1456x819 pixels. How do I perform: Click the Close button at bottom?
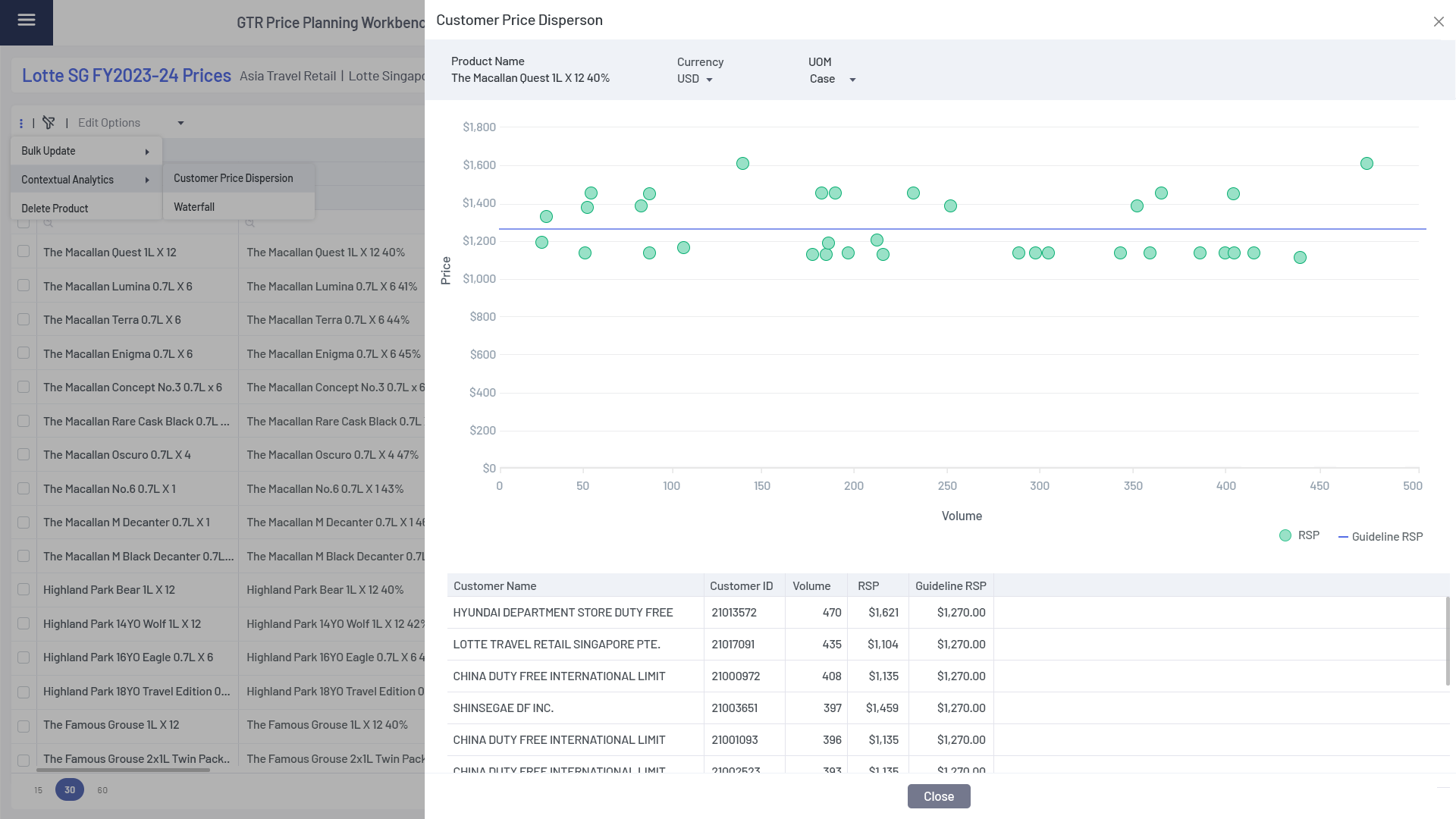coord(938,796)
